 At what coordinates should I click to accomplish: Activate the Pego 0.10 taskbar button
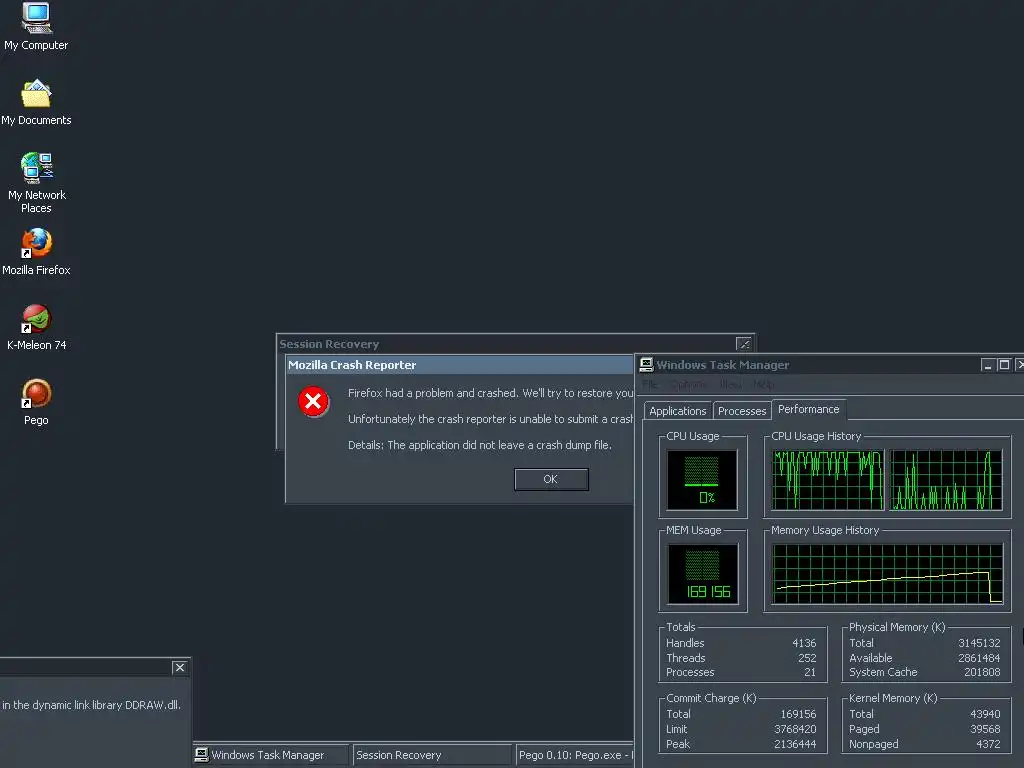pyautogui.click(x=575, y=754)
